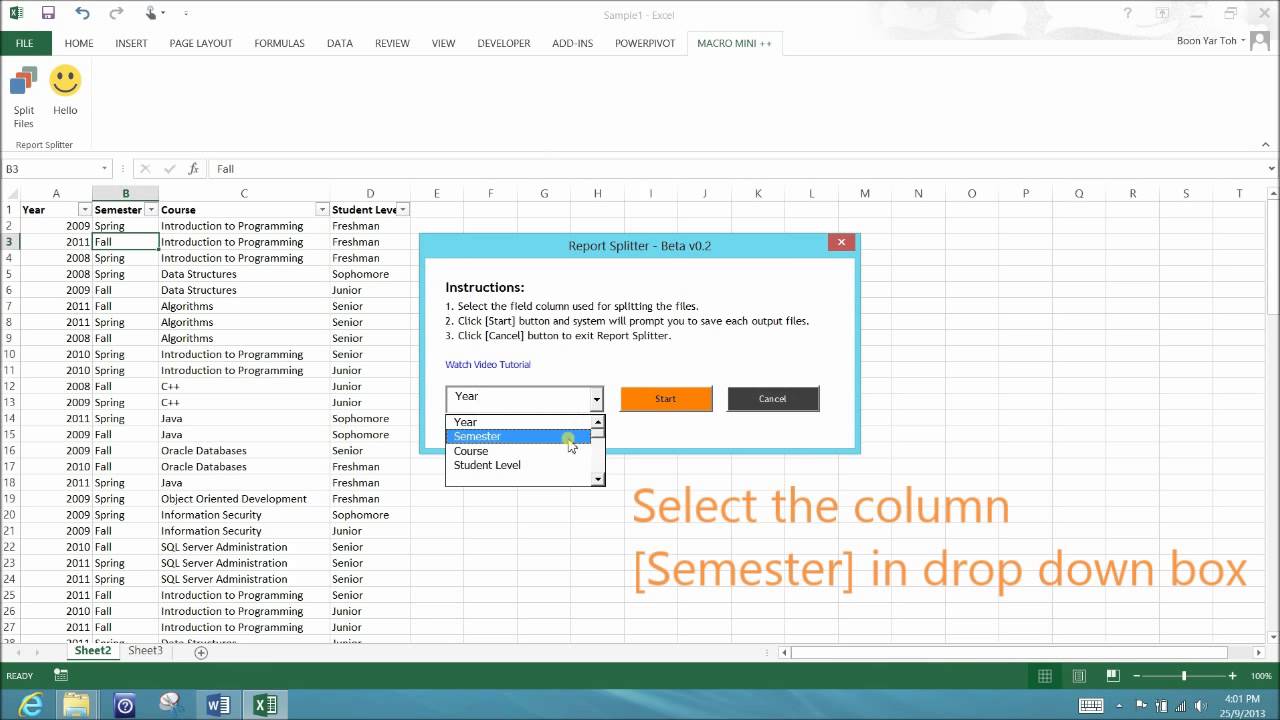
Task: Click the orange Start button
Action: [666, 399]
